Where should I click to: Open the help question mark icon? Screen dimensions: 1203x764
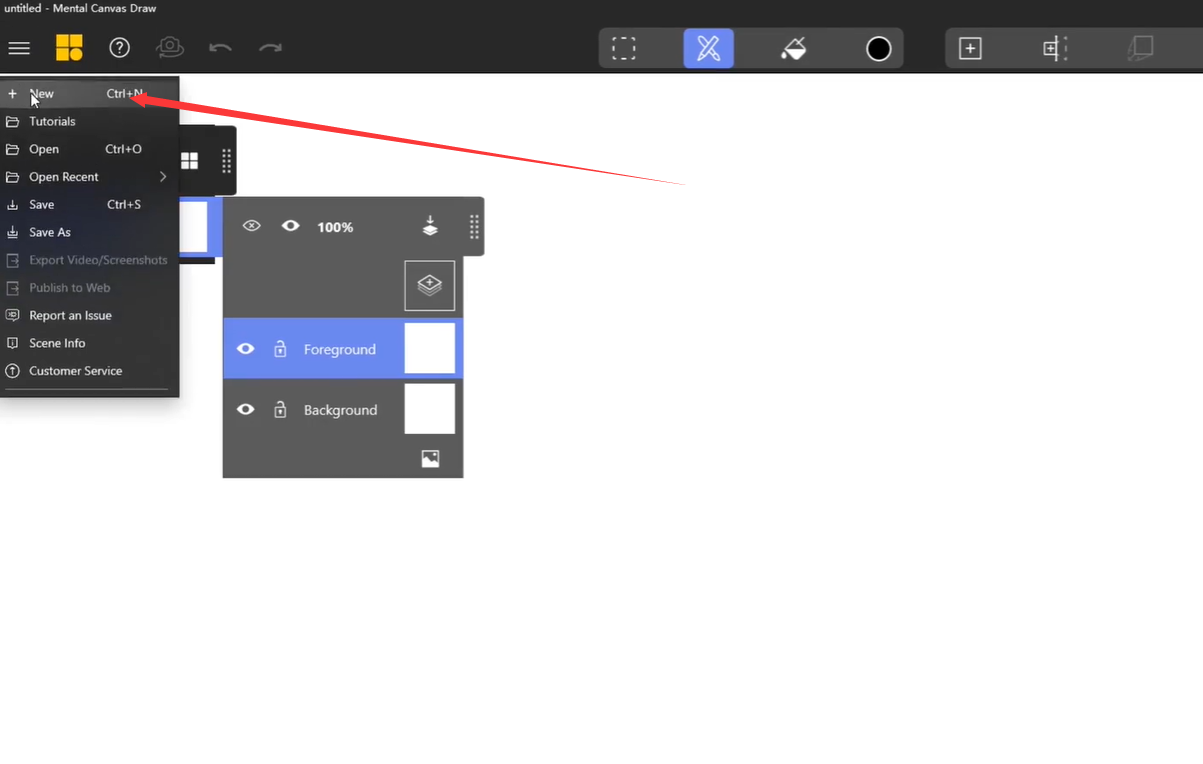coord(120,48)
